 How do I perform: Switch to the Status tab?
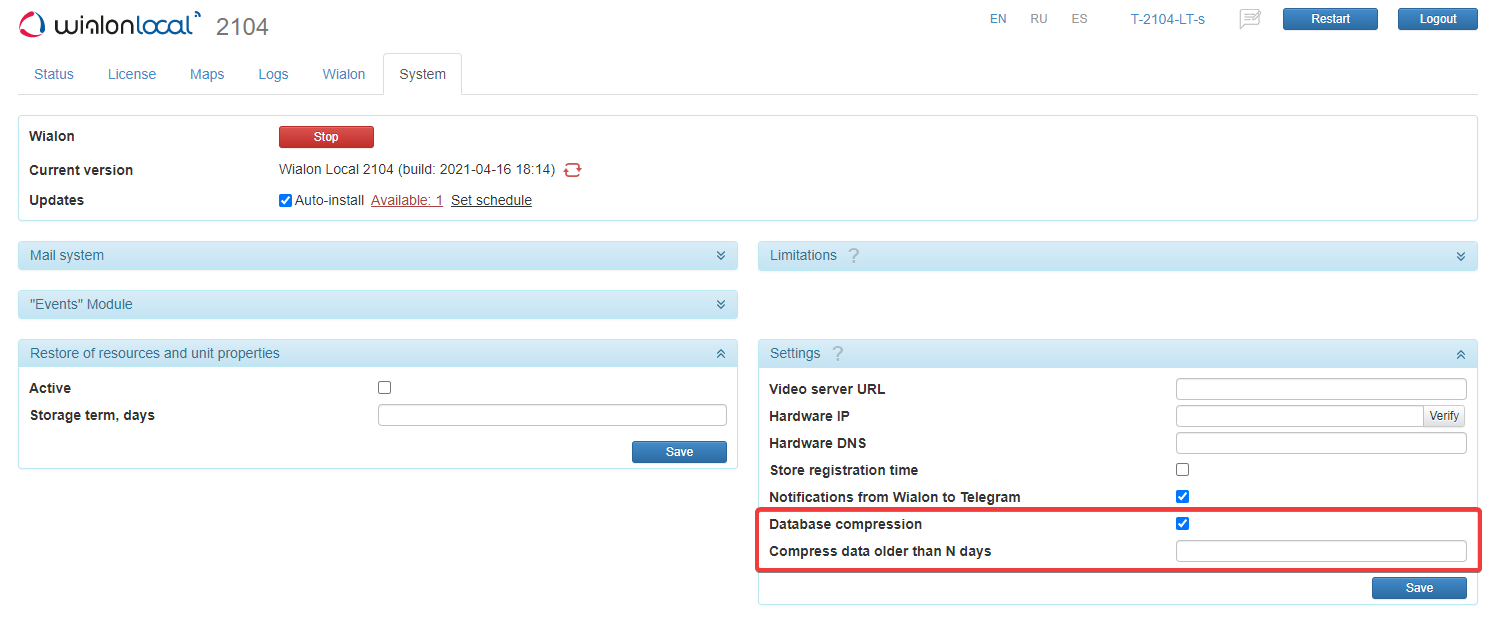54,74
